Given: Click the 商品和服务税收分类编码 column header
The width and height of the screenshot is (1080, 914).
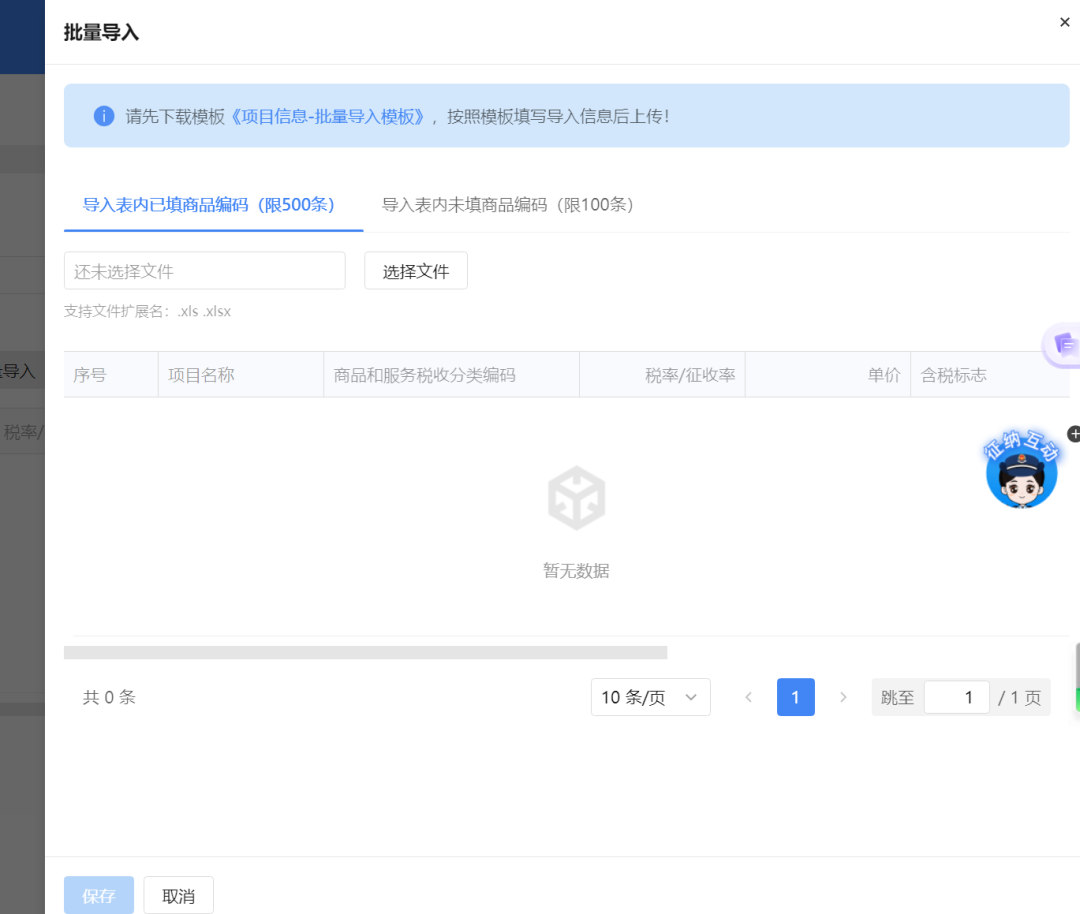Looking at the screenshot, I should pyautogui.click(x=425, y=375).
